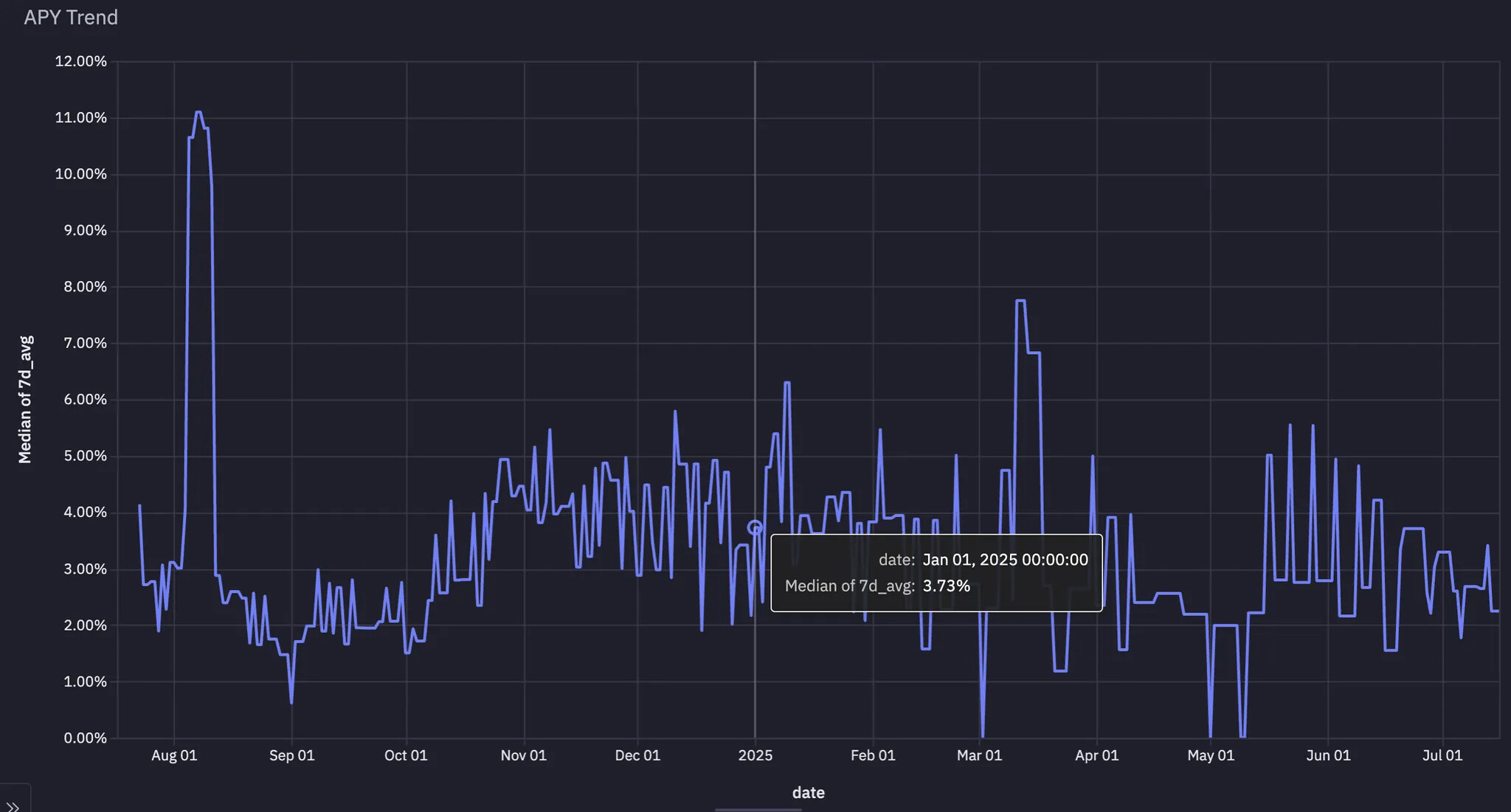Click the Nov 01 x-axis label
1511x812 pixels.
coord(523,756)
